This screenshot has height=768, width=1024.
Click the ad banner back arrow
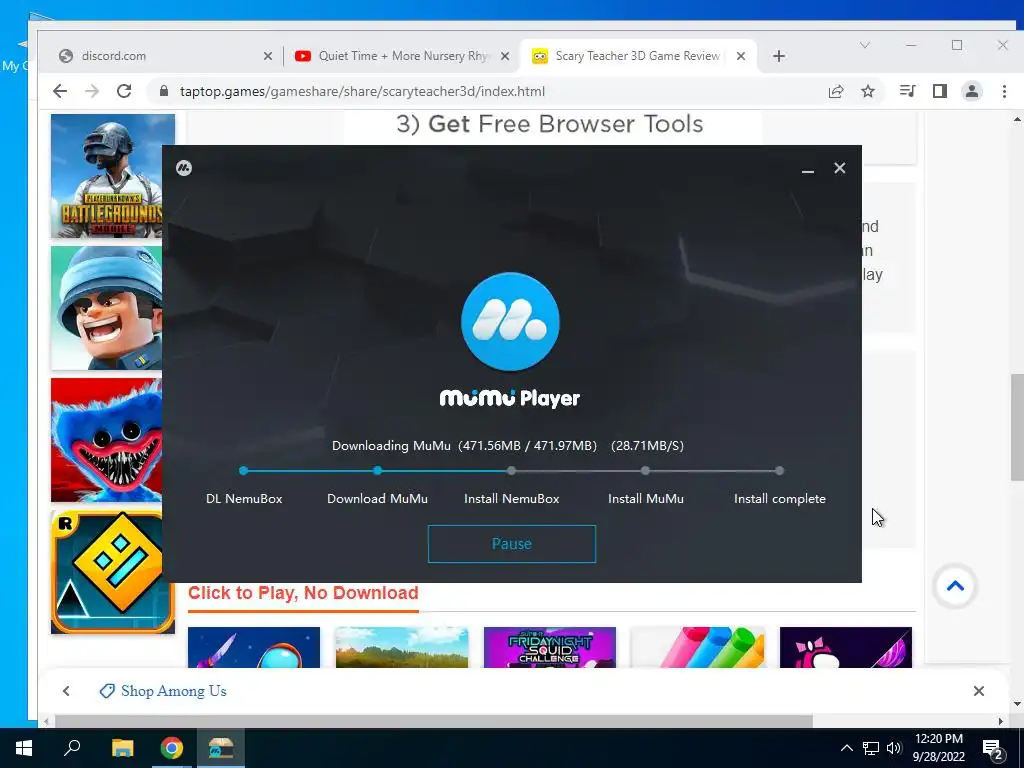click(66, 691)
